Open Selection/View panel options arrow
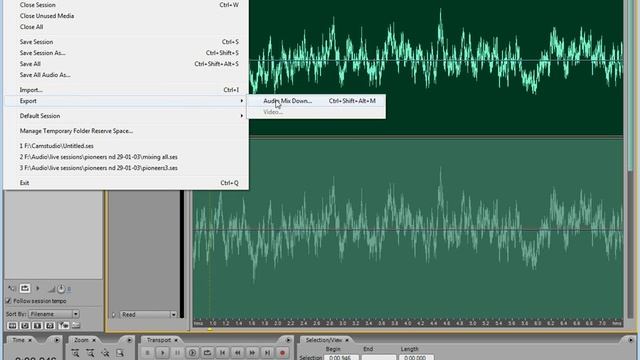 click(x=631, y=340)
